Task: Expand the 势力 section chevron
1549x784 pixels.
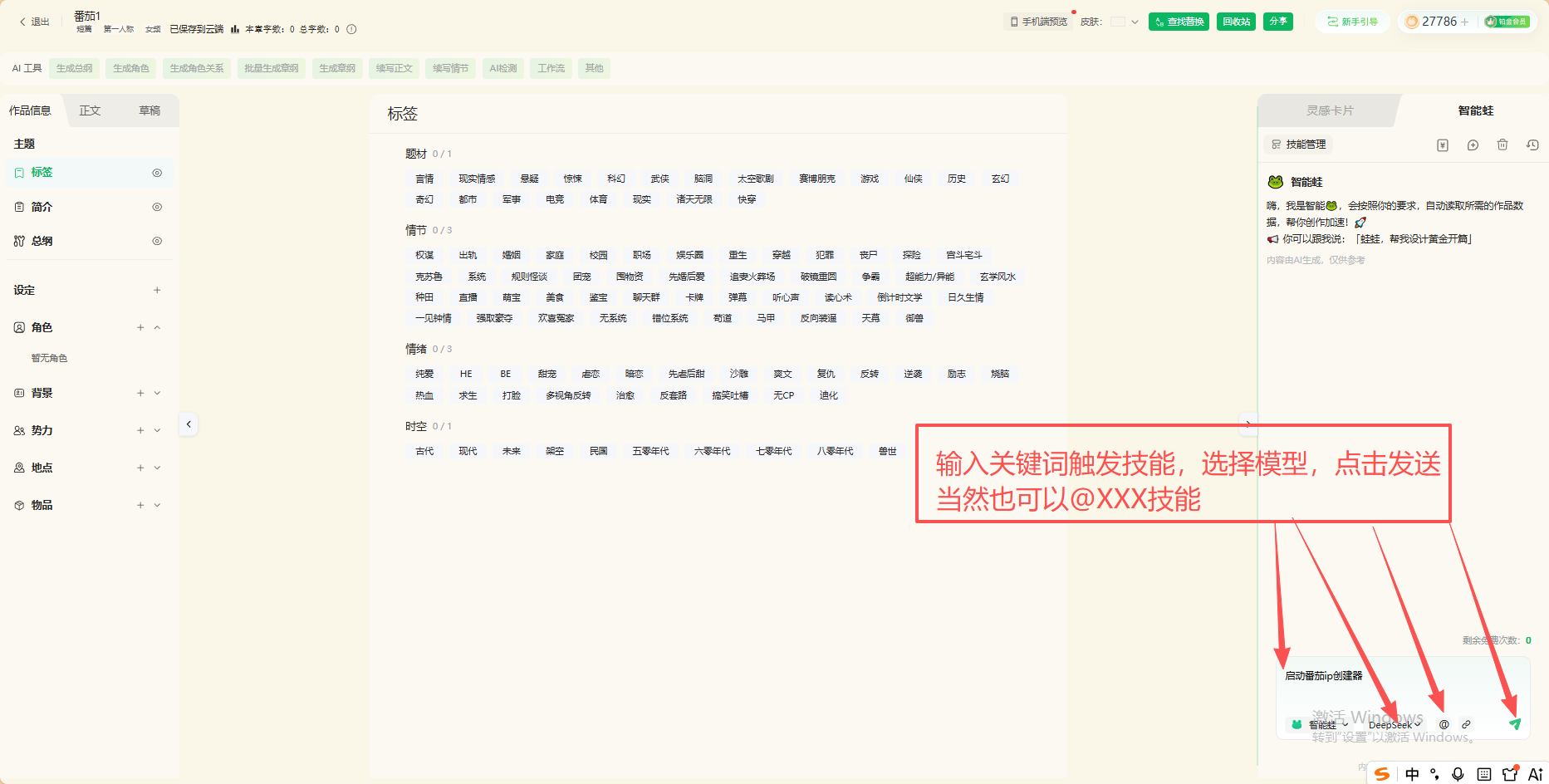Action: click(x=157, y=430)
